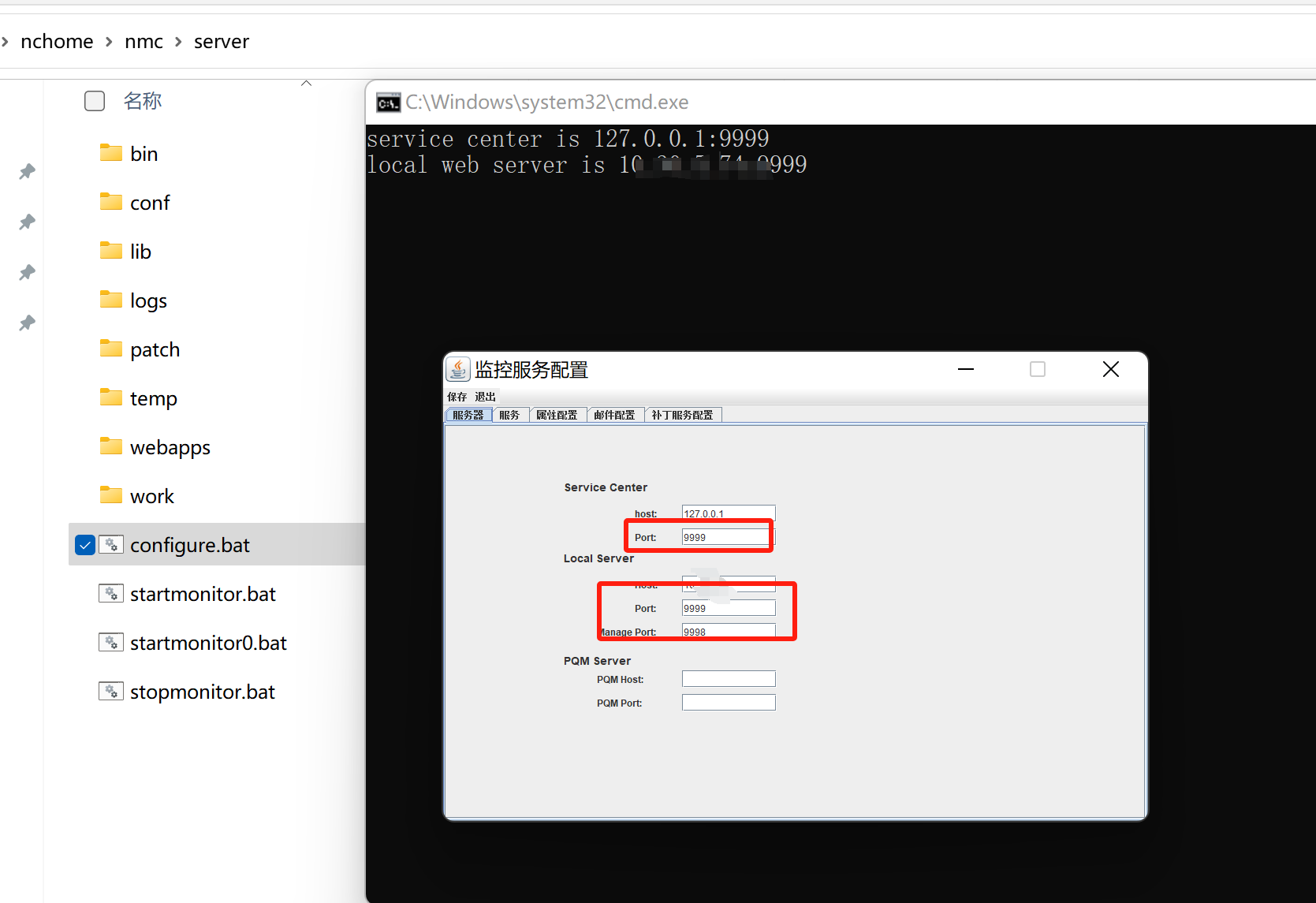
Task: Open the temp folder icon
Action: [x=111, y=397]
